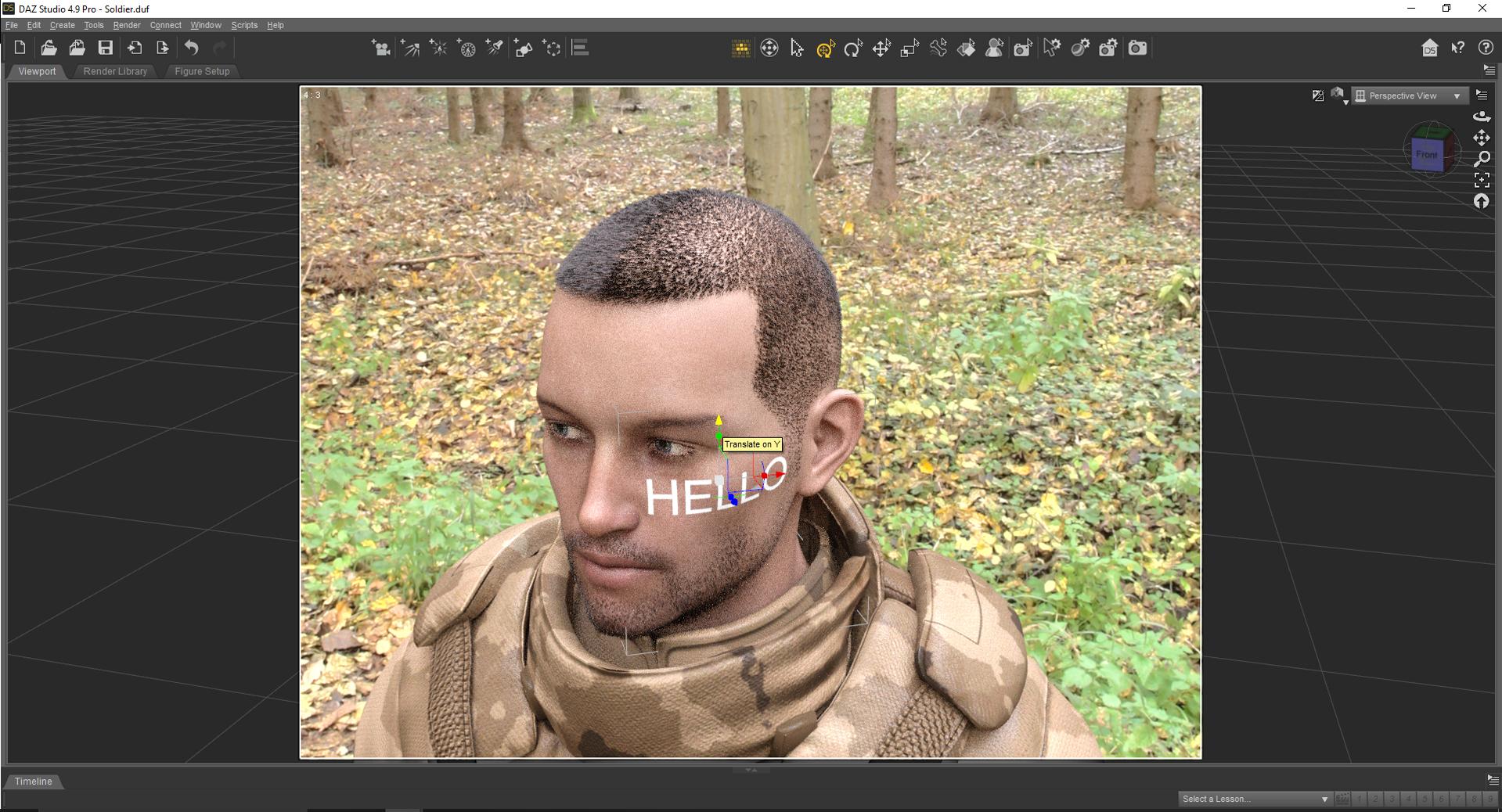Open the draw style cube dropdown
Screen dimensions: 1502x812
point(1338,95)
